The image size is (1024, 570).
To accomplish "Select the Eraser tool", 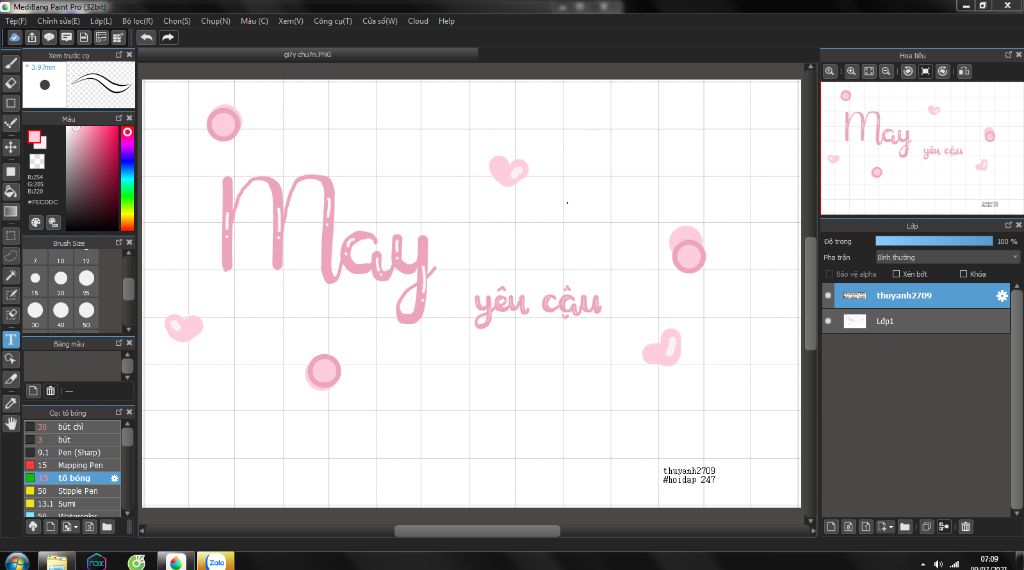I will [10, 84].
